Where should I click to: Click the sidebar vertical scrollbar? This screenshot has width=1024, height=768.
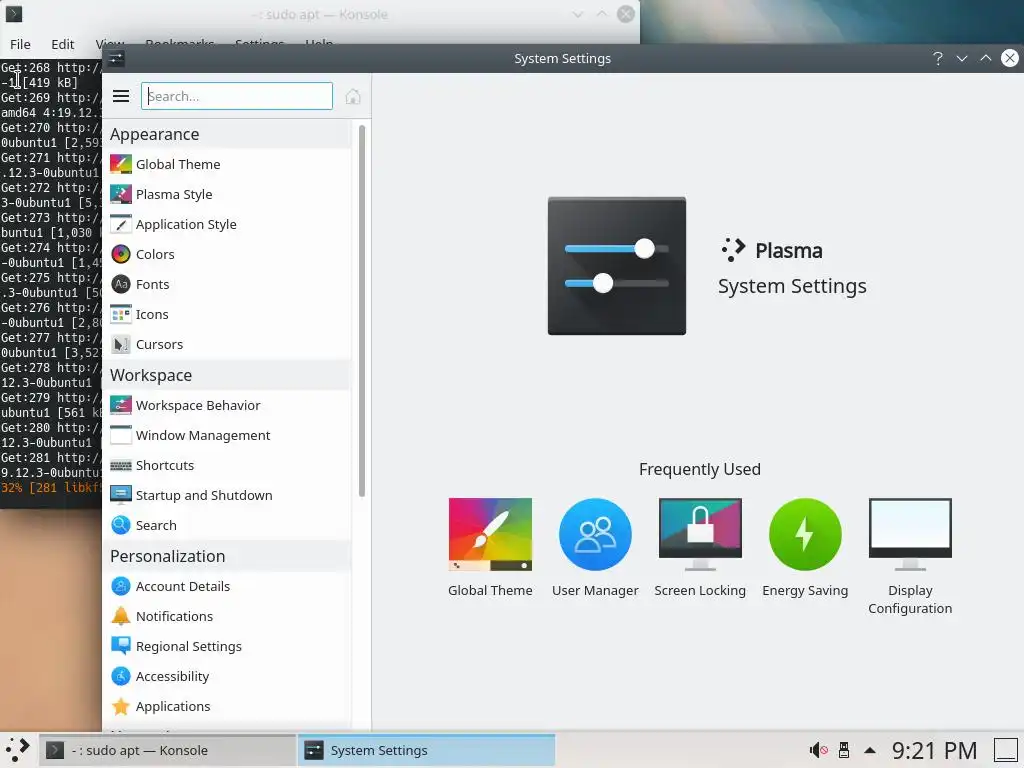coord(362,310)
